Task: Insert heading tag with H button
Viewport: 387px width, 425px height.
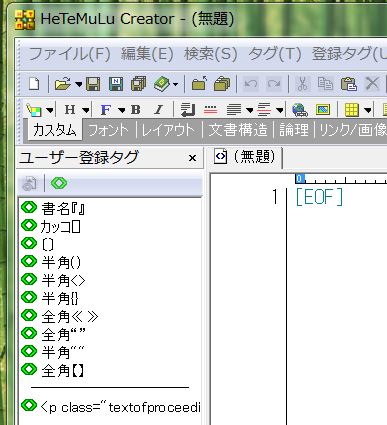Action: tap(70, 110)
